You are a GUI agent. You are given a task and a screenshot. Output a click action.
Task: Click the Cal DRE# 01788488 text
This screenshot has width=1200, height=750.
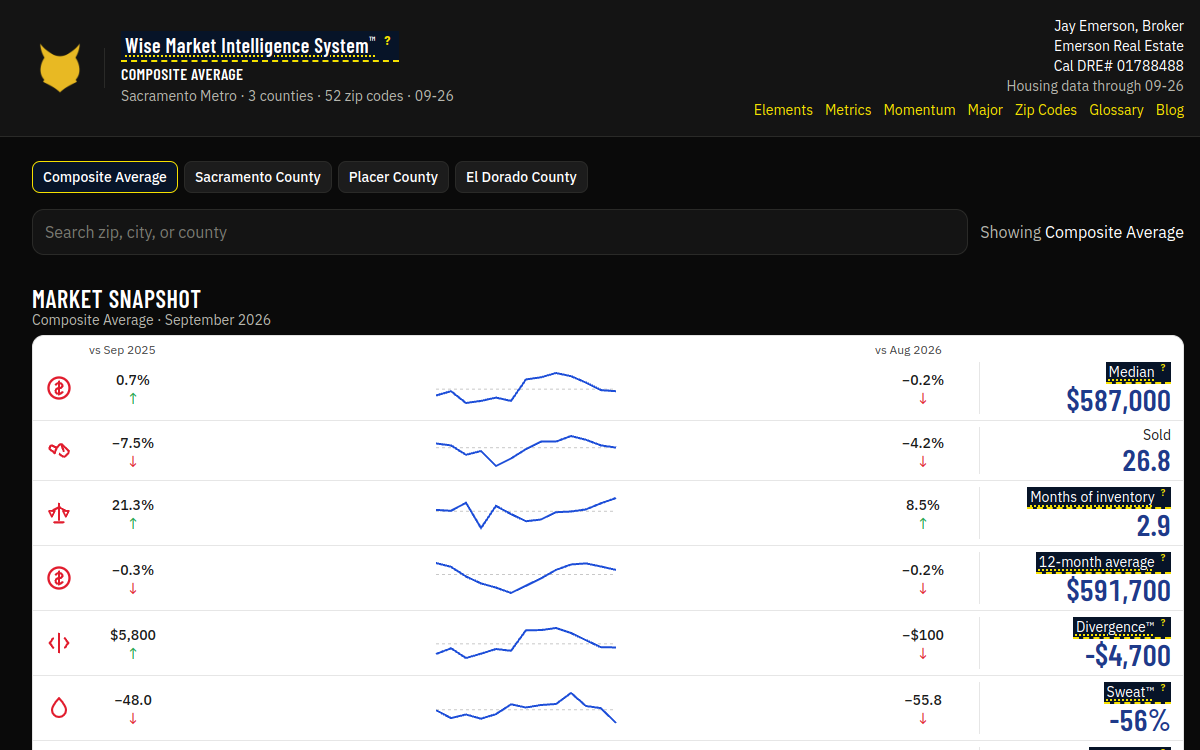(x=1119, y=66)
